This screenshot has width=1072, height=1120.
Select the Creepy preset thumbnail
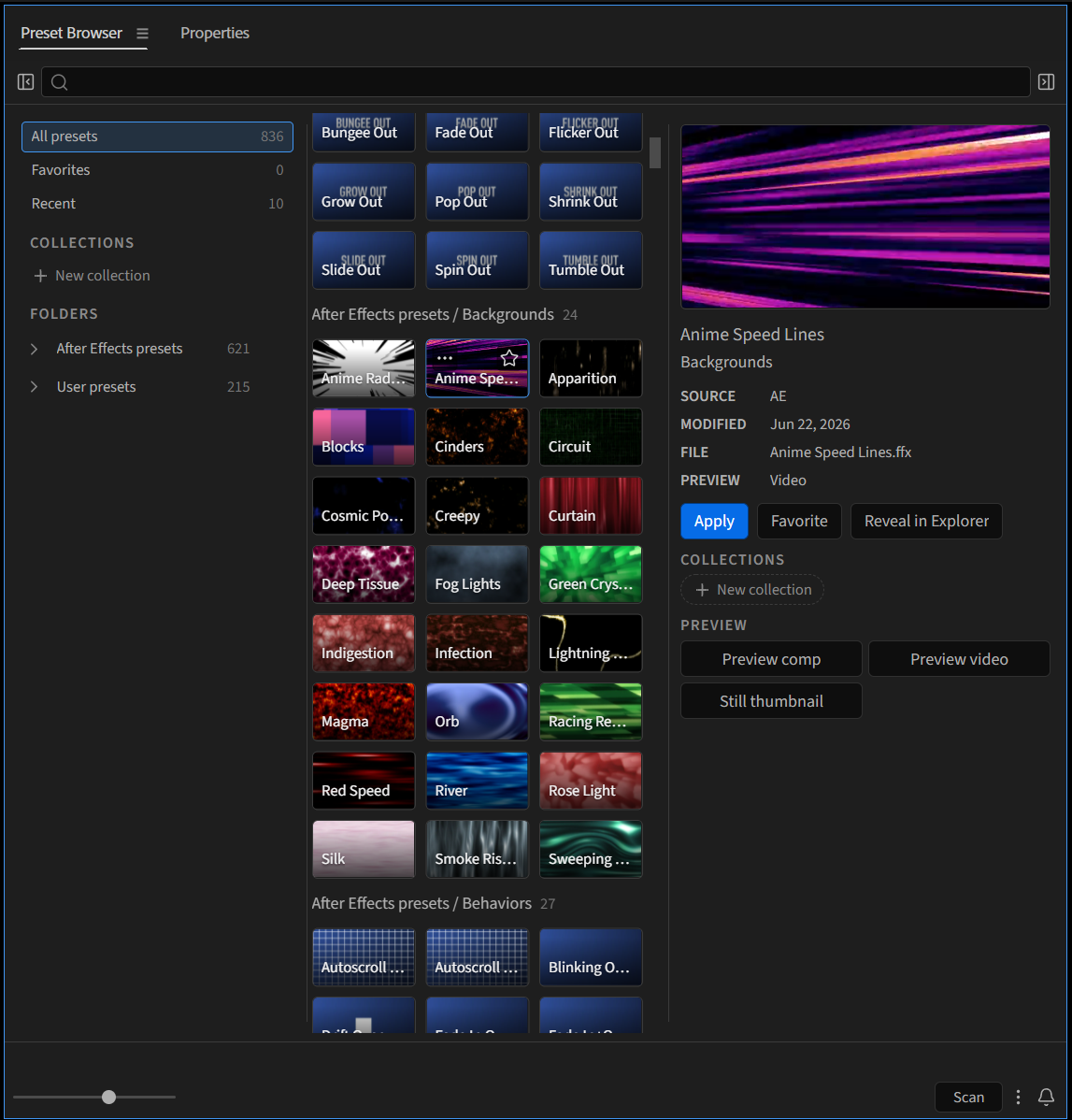[x=477, y=506]
